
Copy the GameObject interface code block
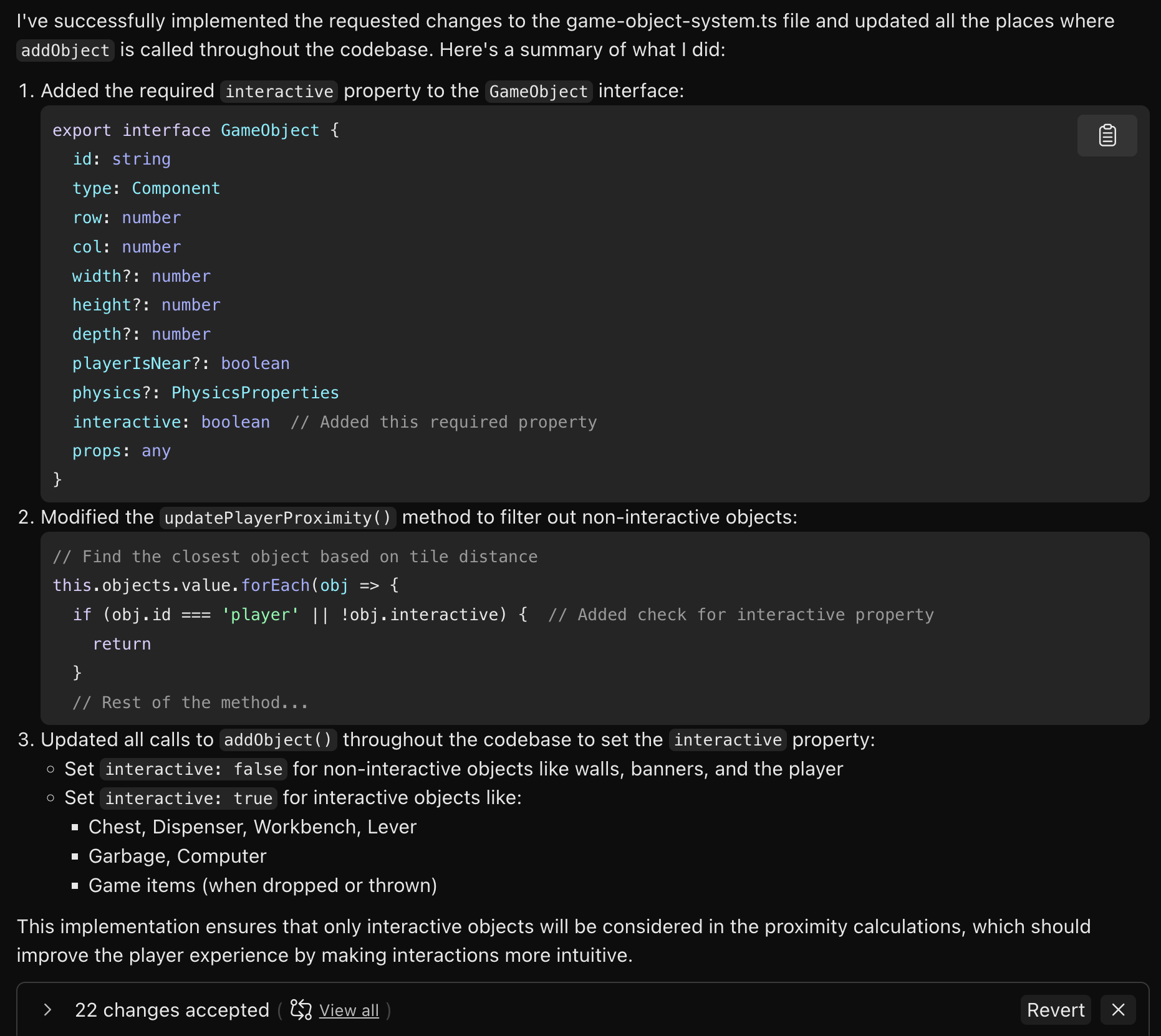(x=1107, y=135)
